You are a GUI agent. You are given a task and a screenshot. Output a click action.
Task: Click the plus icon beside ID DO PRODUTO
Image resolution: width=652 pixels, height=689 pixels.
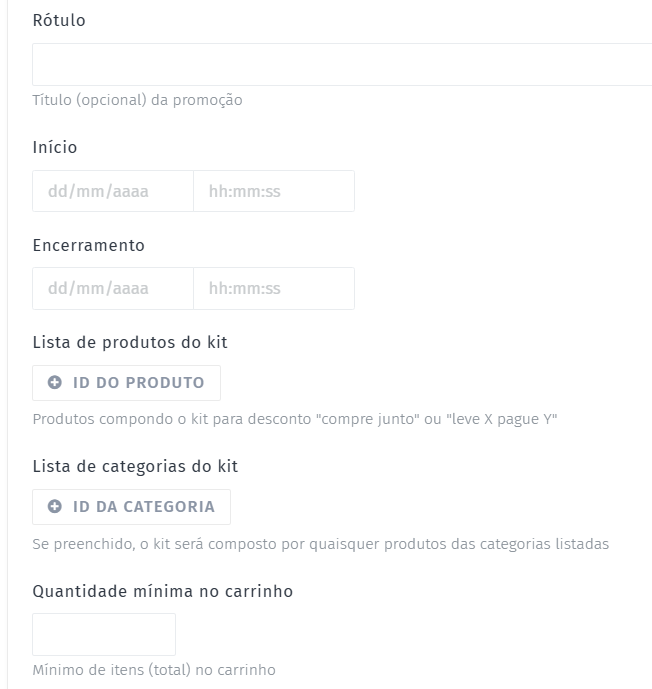(x=55, y=383)
